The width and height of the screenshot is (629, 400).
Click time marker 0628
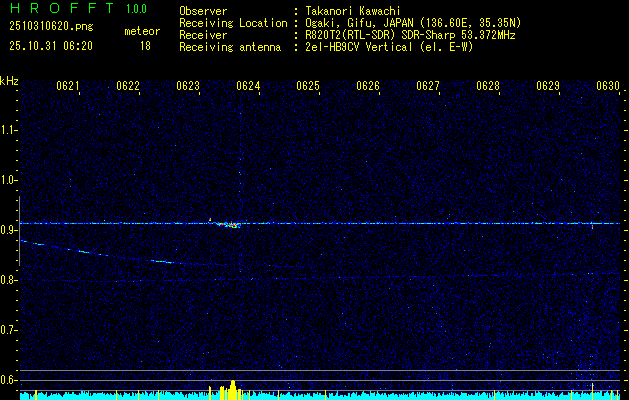point(488,86)
